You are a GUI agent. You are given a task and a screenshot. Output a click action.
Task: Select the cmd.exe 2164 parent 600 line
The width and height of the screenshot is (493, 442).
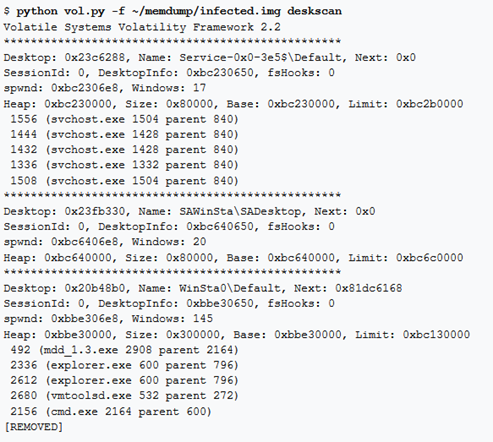click(111, 411)
